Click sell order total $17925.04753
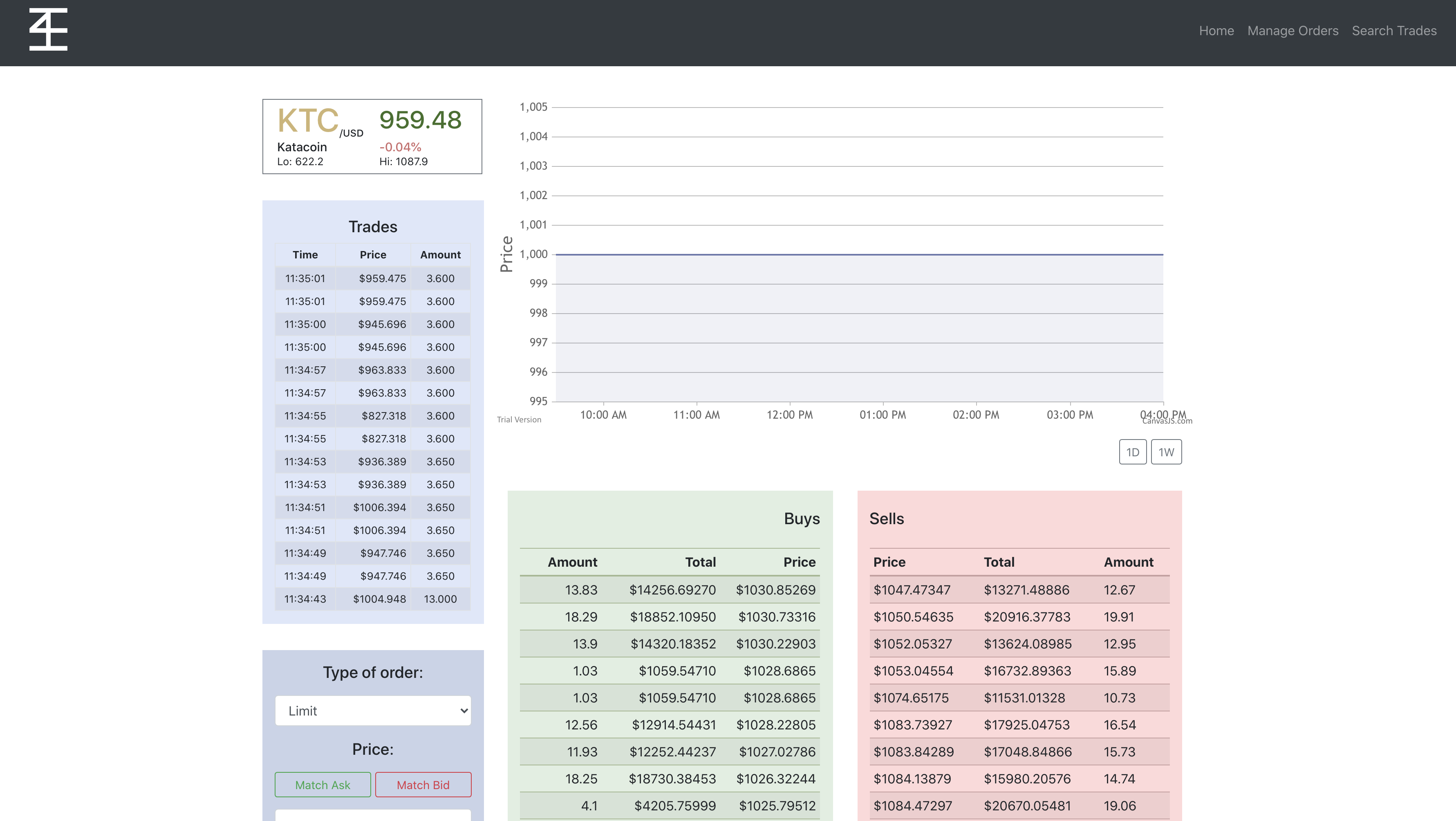This screenshot has height=821, width=1456. tap(1026, 725)
